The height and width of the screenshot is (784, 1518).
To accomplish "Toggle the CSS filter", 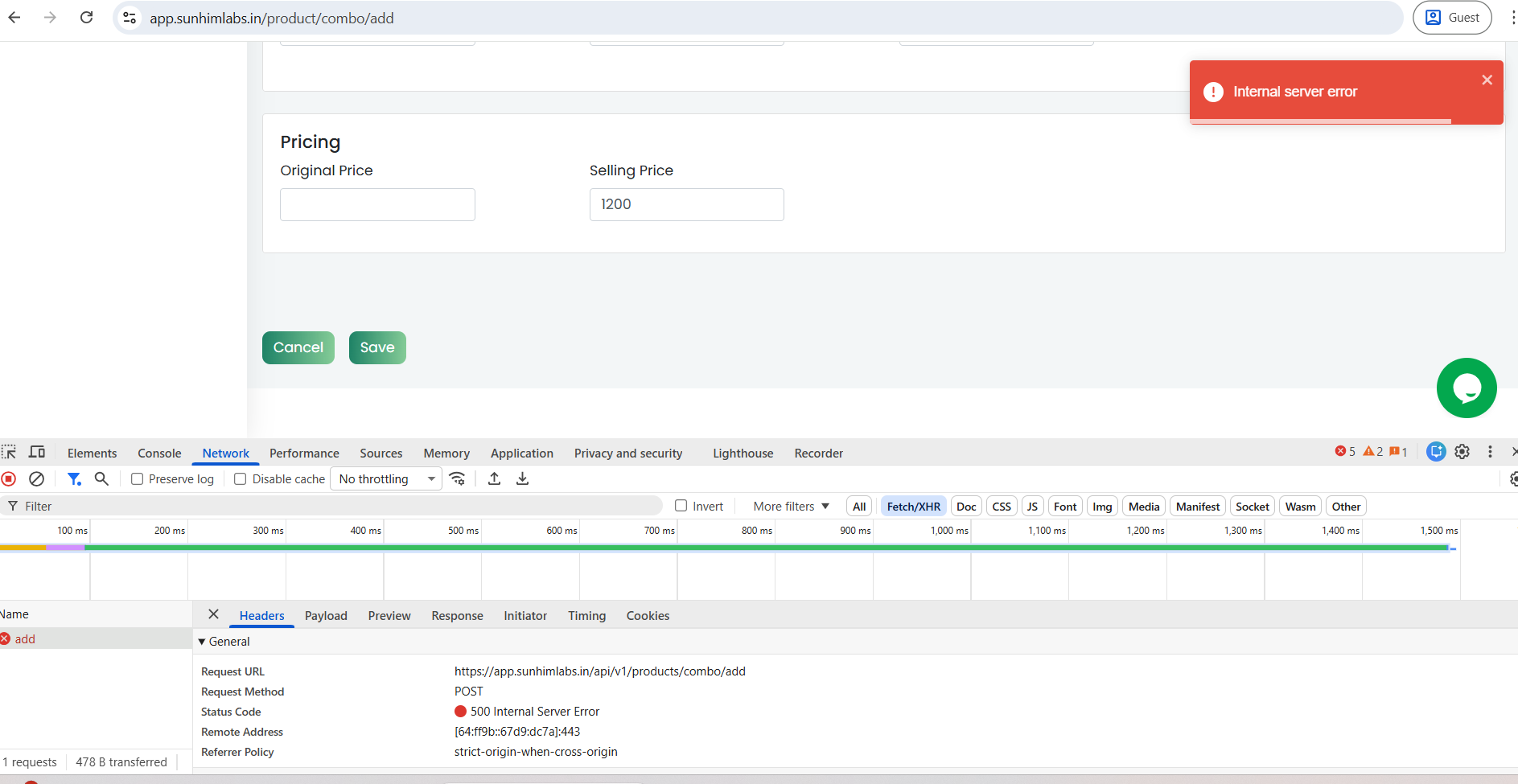I will (1002, 507).
